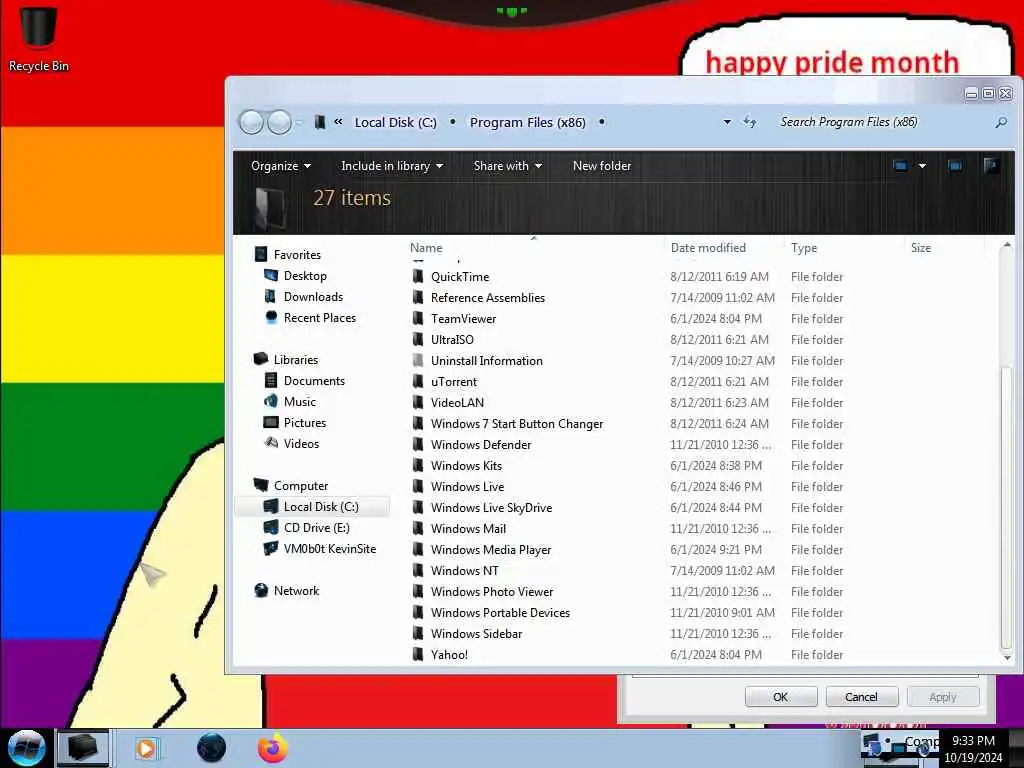The height and width of the screenshot is (768, 1024).
Task: Click Cancel in the background dialog
Action: (861, 697)
